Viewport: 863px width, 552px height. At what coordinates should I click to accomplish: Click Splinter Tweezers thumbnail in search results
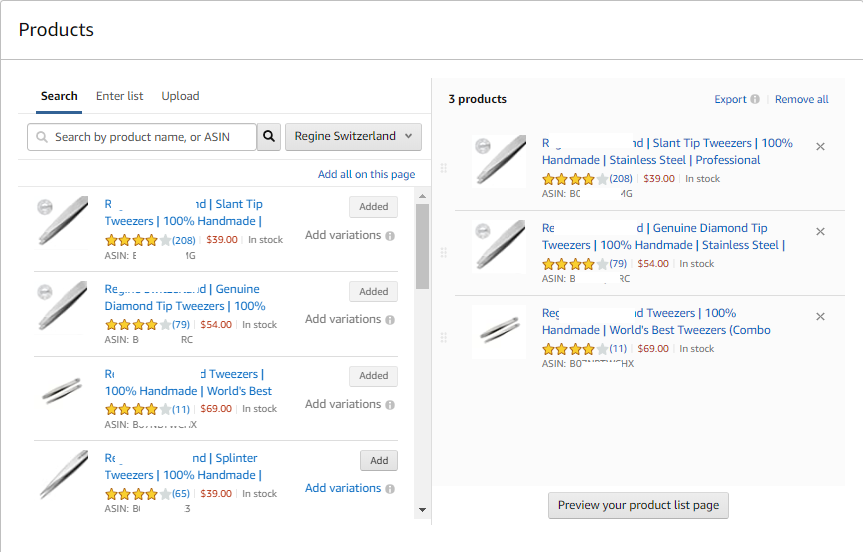(x=62, y=476)
